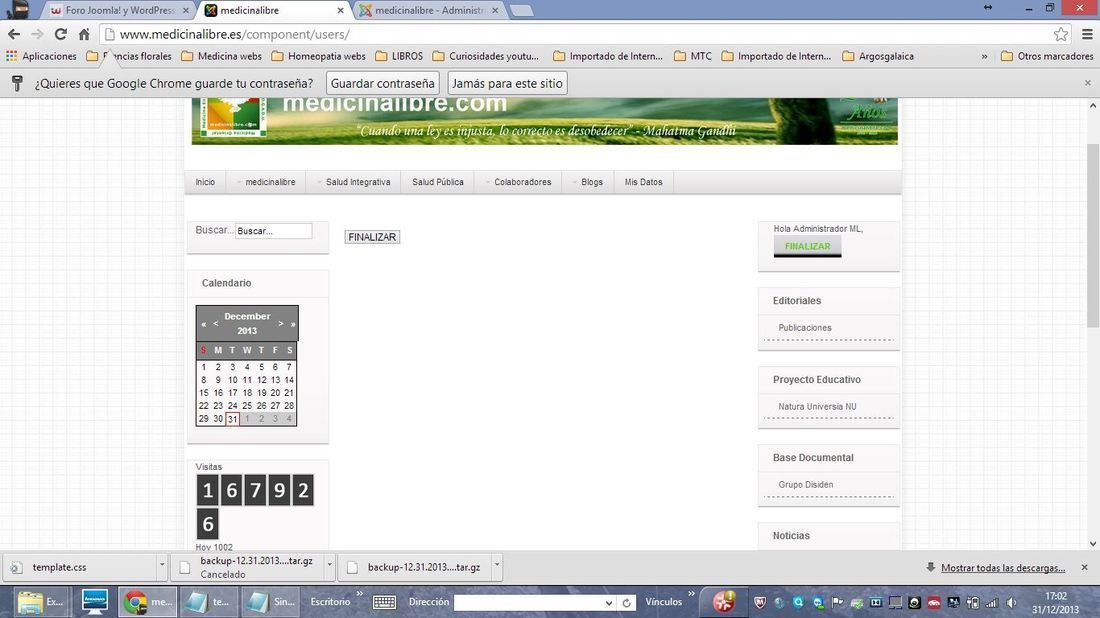Open the Mis Datos menu item
Image resolution: width=1100 pixels, height=618 pixels.
coord(643,182)
